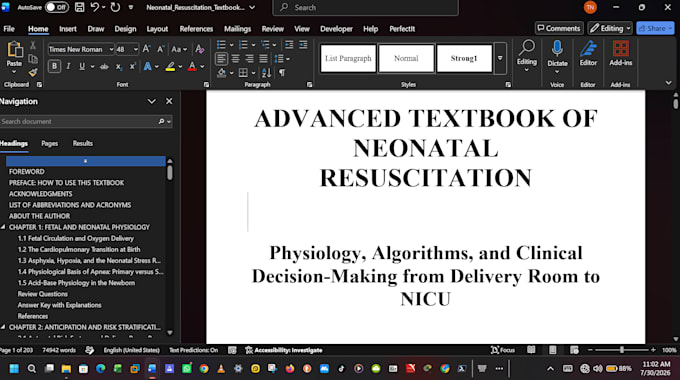The image size is (680, 380).
Task: Click the Save icon in title bar
Action: [79, 7]
